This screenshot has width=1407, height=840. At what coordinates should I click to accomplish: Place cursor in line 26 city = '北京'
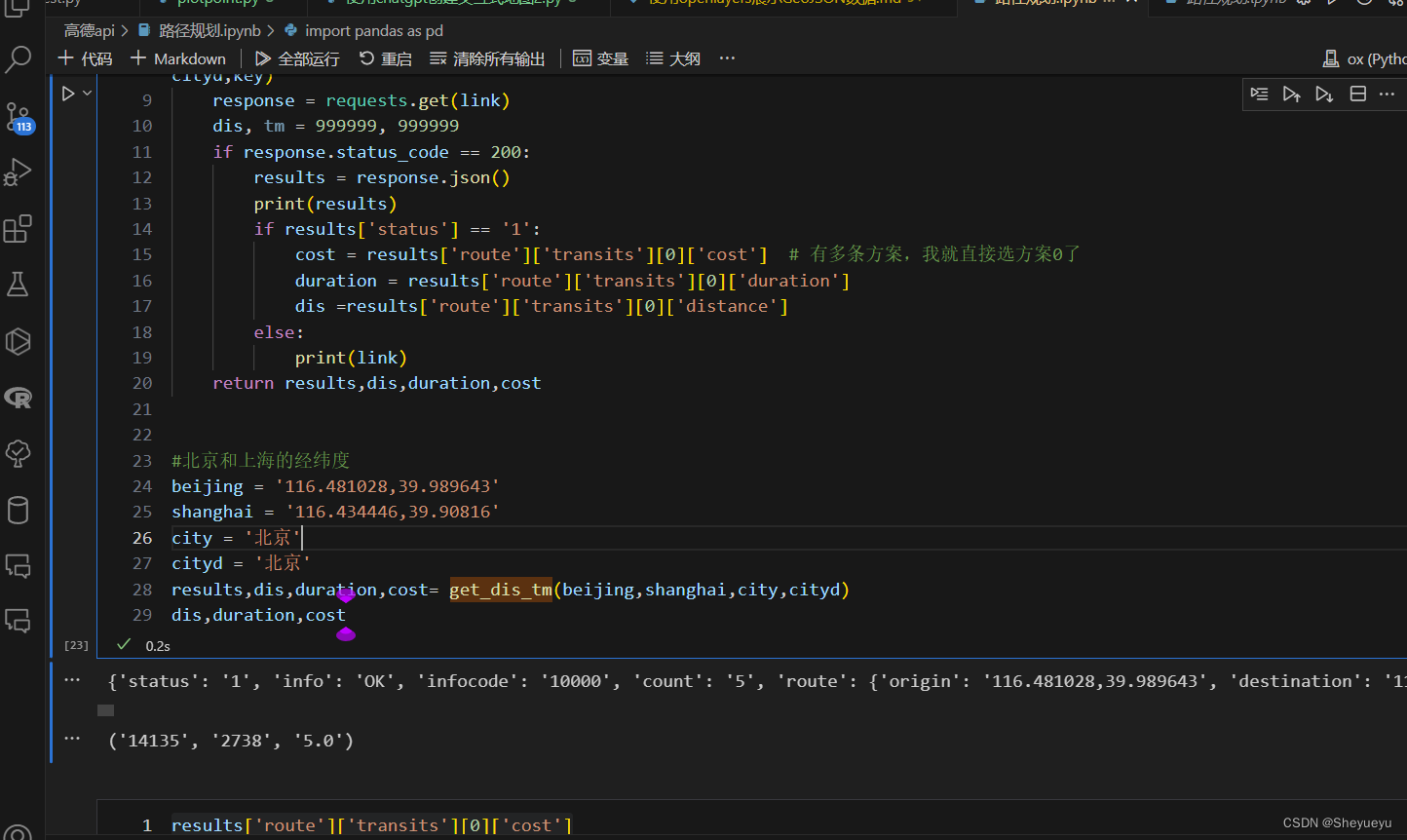(237, 537)
